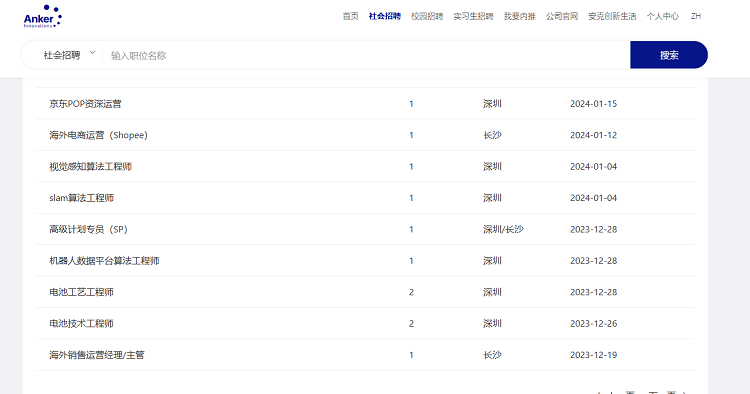The image size is (750, 394).
Task: Click 长沙 in the 海外销售运营经理 row
Action: click(x=492, y=355)
